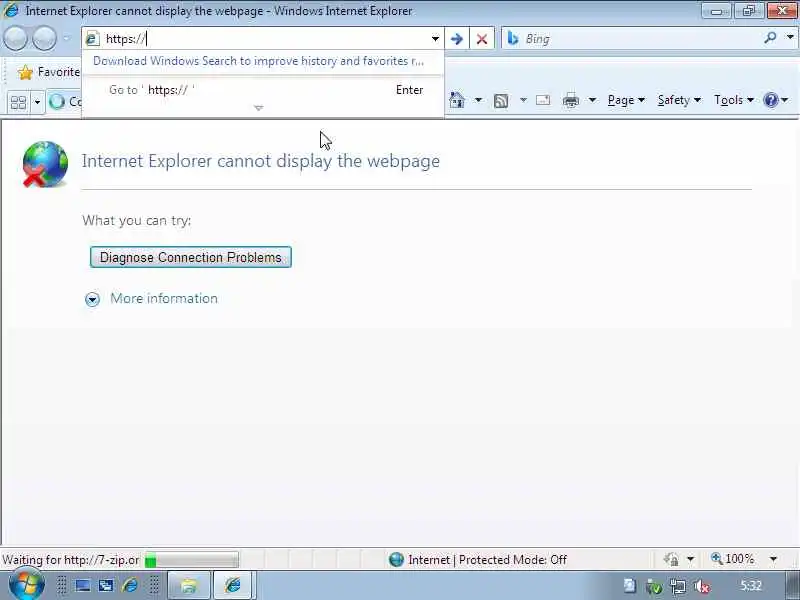Open the tab list dropdown arrow
Image resolution: width=800 pixels, height=600 pixels.
pyautogui.click(x=37, y=102)
